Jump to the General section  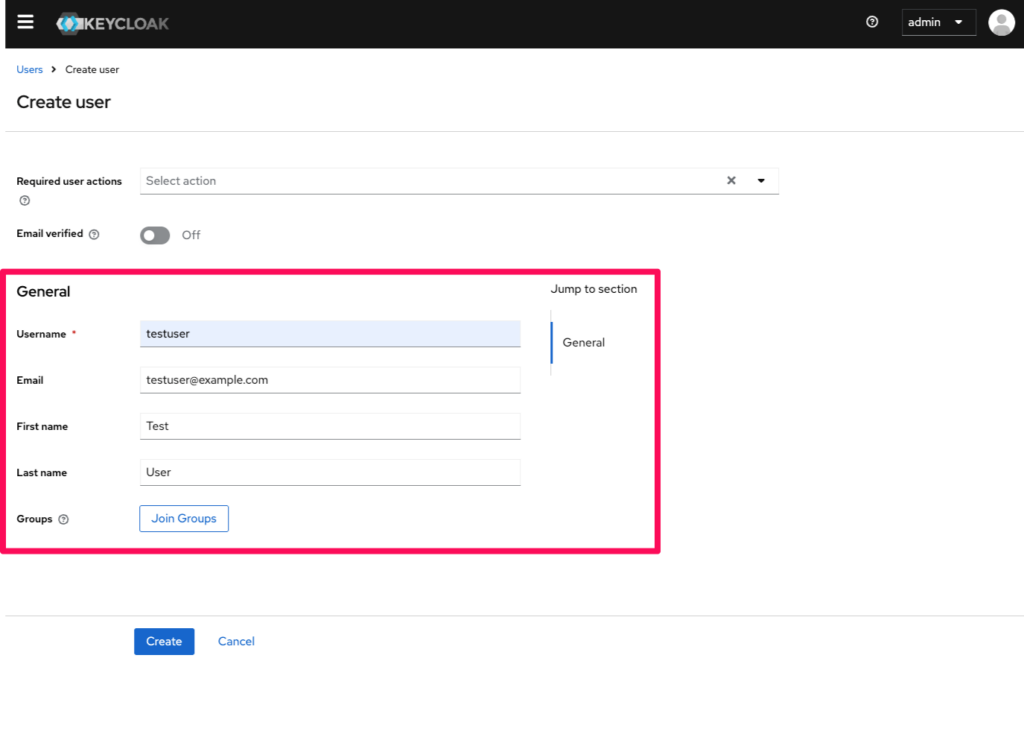[583, 343]
